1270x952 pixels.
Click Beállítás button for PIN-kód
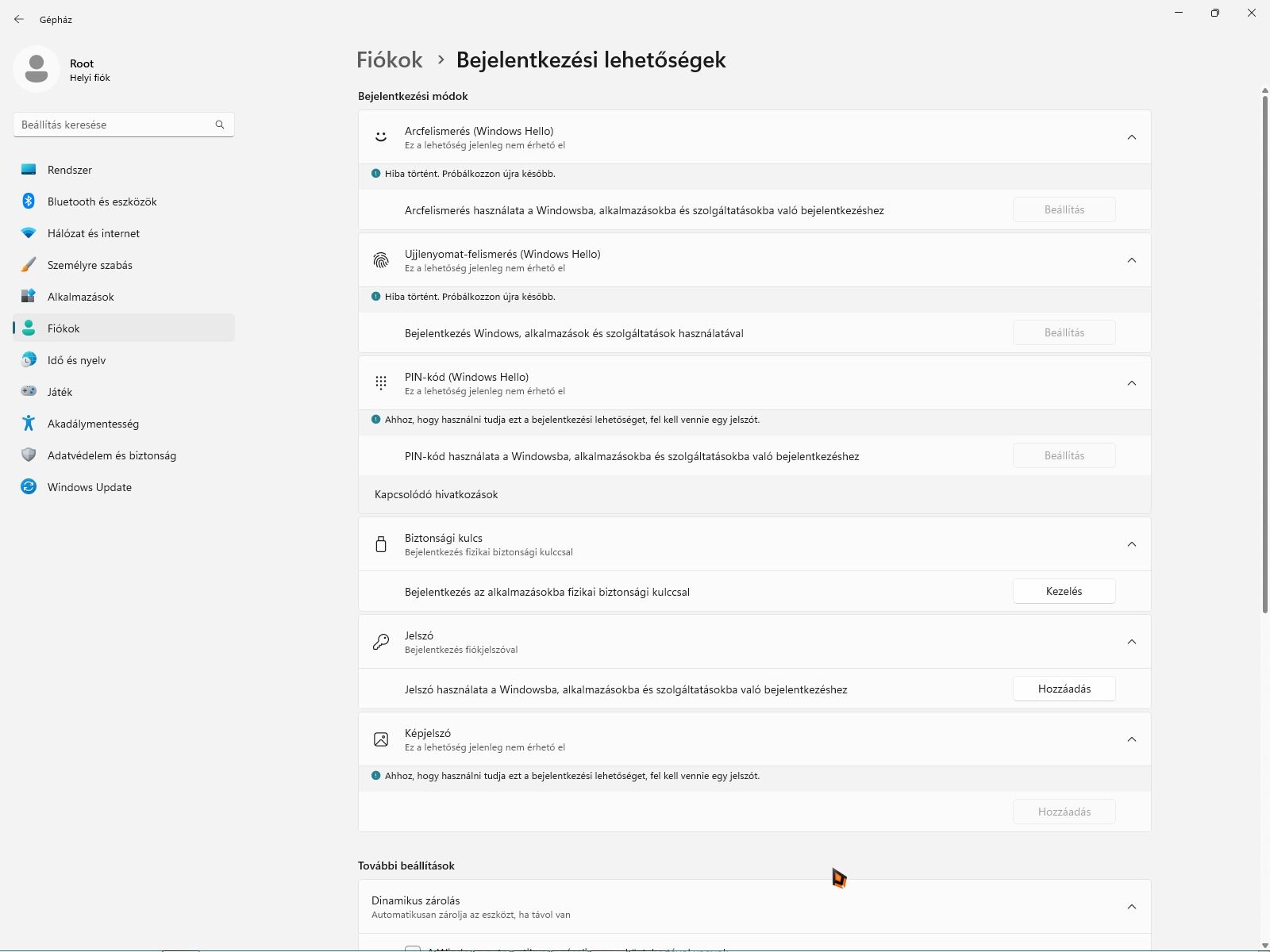[1064, 455]
